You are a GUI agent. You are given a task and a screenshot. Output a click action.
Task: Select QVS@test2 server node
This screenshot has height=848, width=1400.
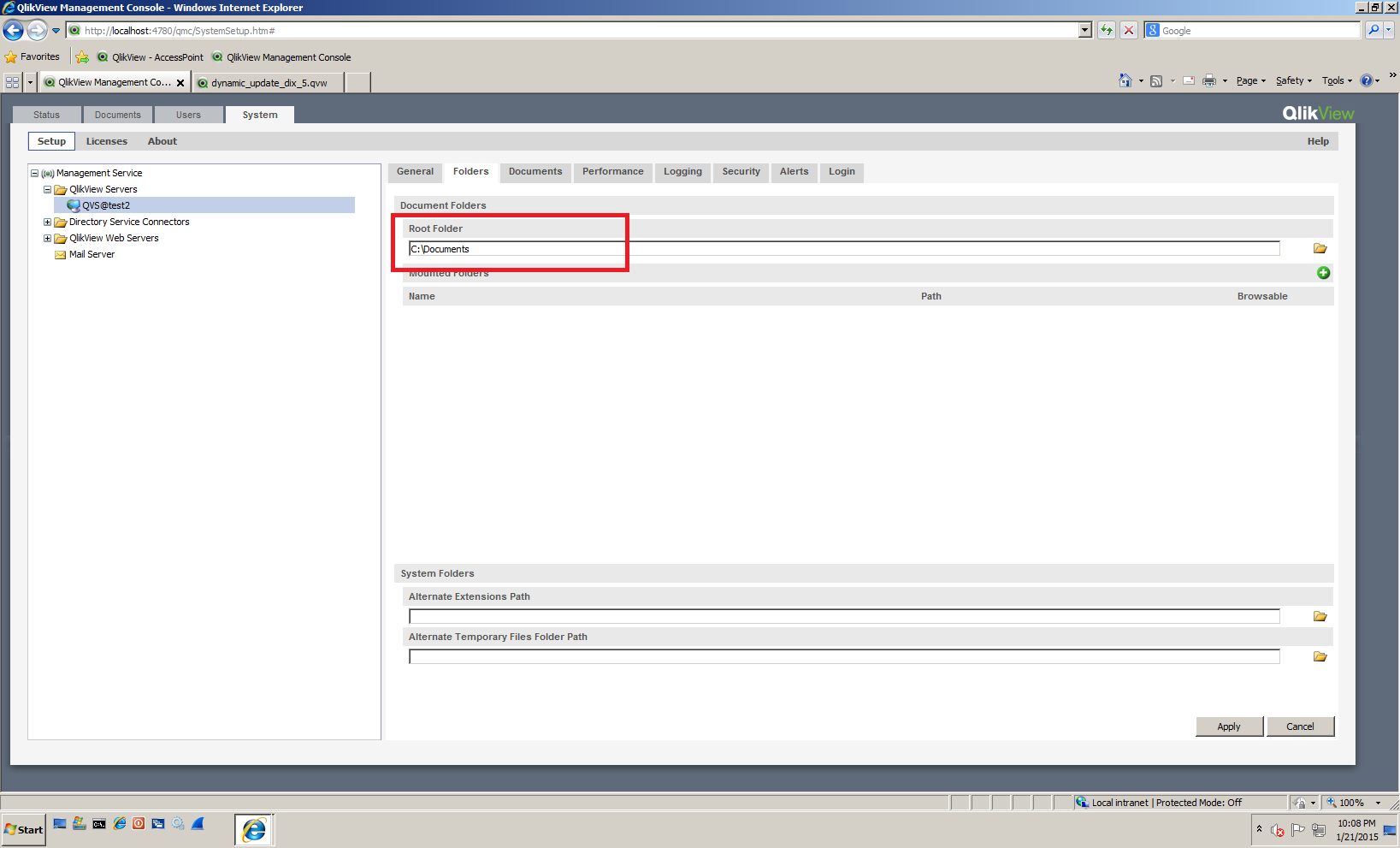[x=106, y=206]
